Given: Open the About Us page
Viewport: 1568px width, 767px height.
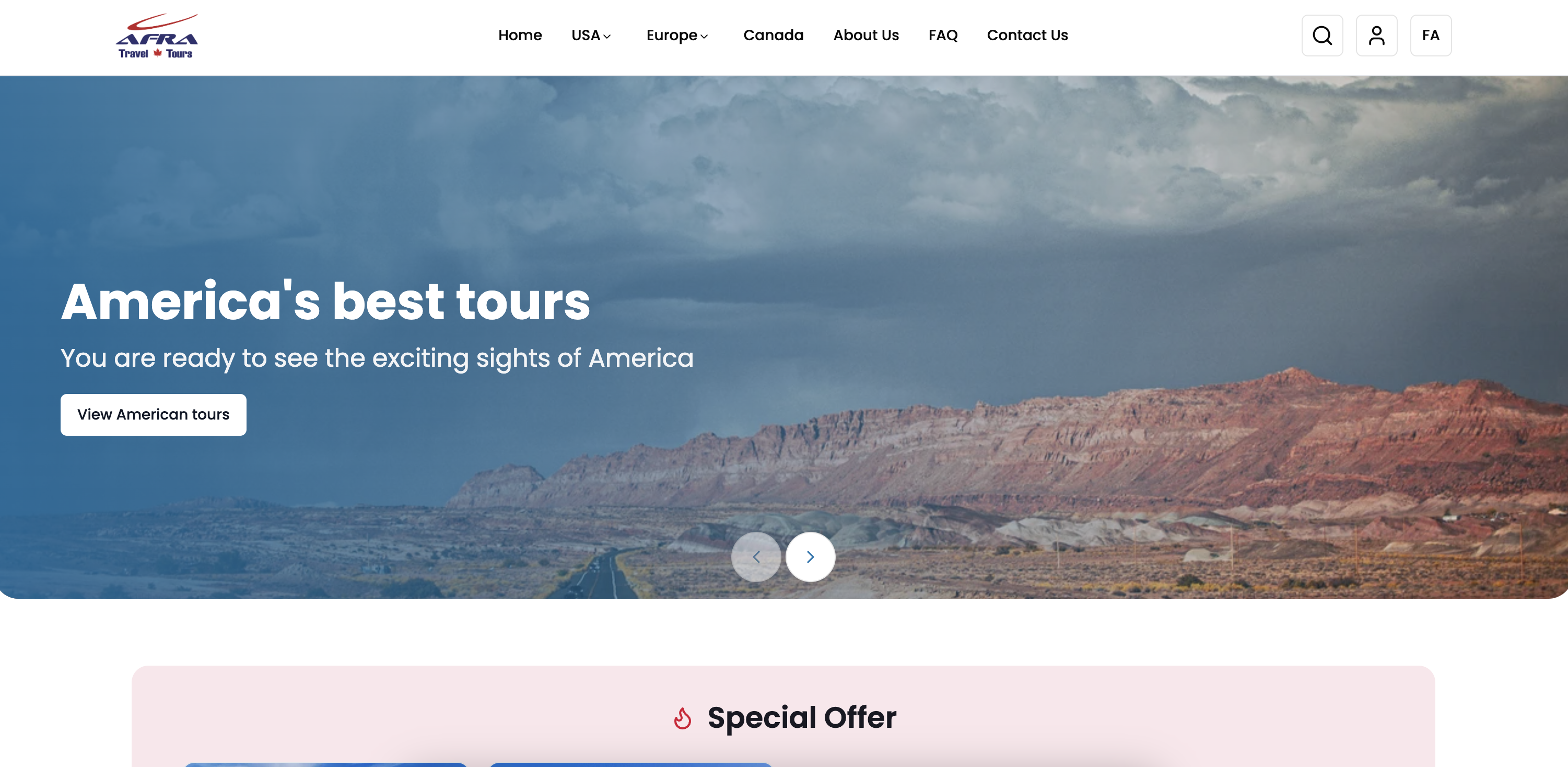Looking at the screenshot, I should tap(865, 36).
